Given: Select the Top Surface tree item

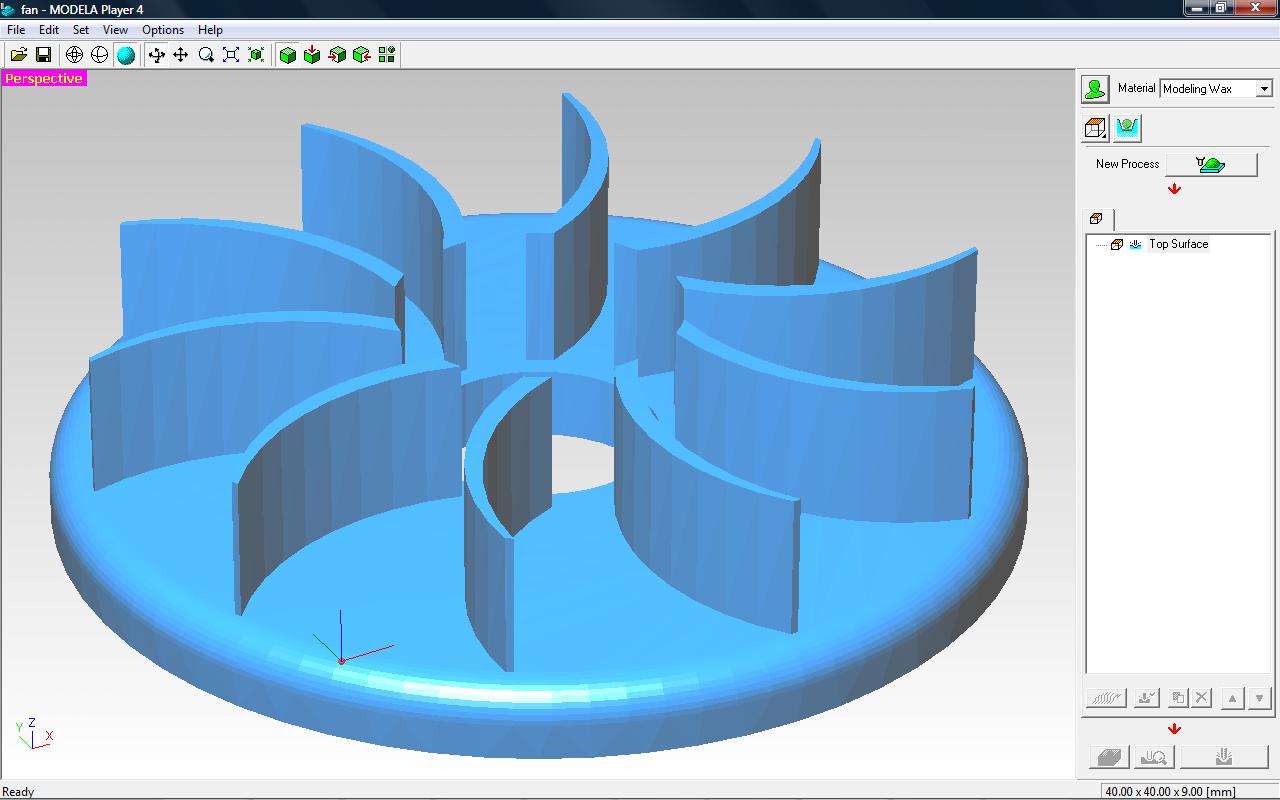Looking at the screenshot, I should 1178,244.
